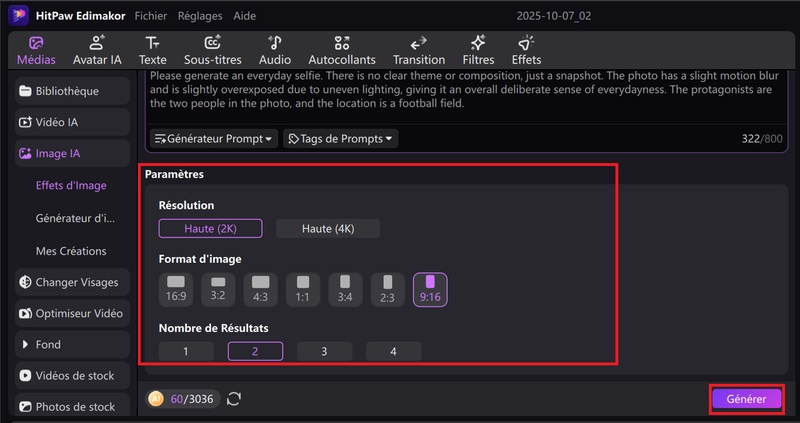Open the Générateur Prompt dropdown
The width and height of the screenshot is (800, 423).
tap(214, 138)
